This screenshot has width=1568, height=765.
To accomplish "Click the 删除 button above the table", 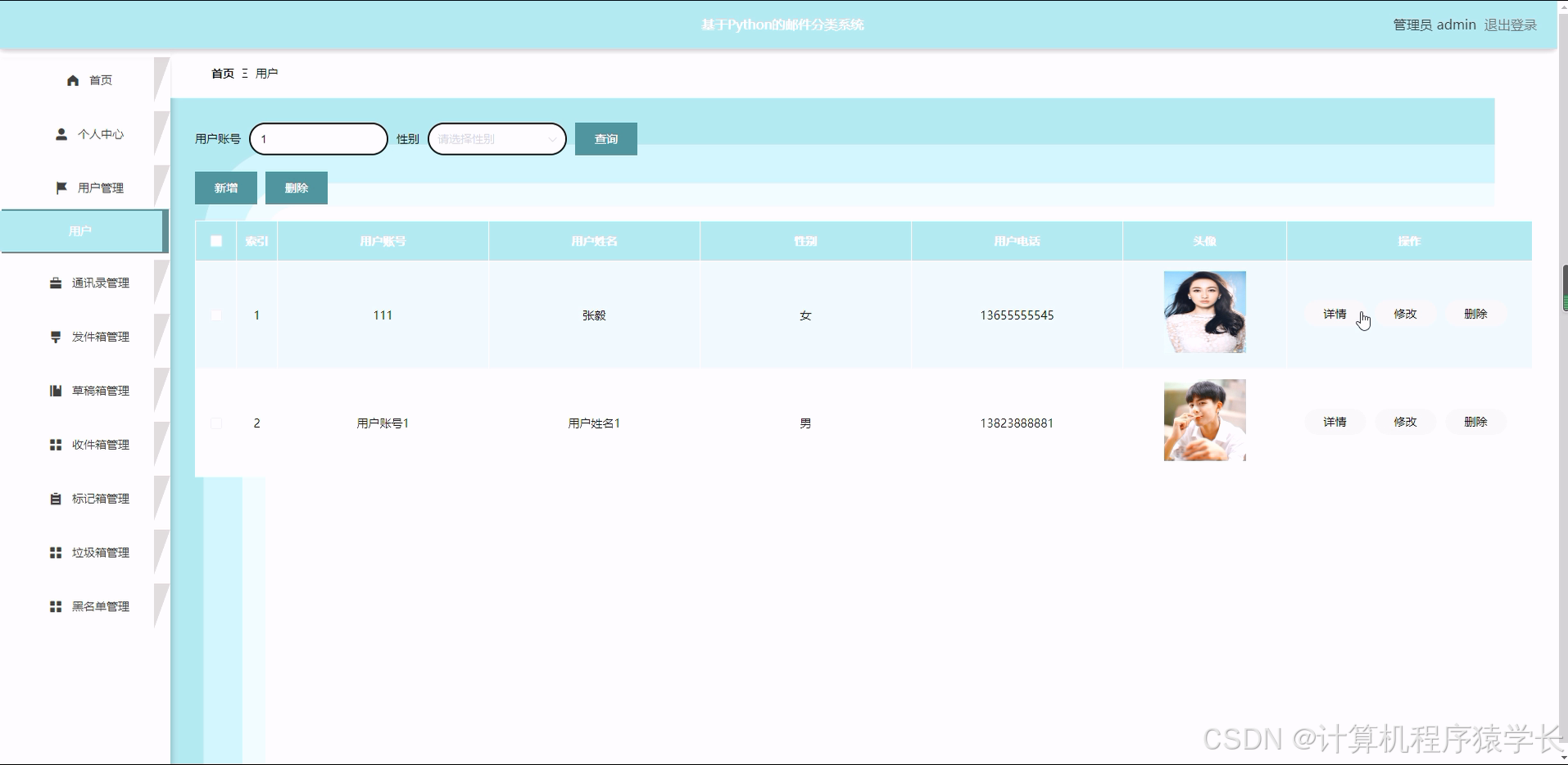I will click(x=297, y=188).
